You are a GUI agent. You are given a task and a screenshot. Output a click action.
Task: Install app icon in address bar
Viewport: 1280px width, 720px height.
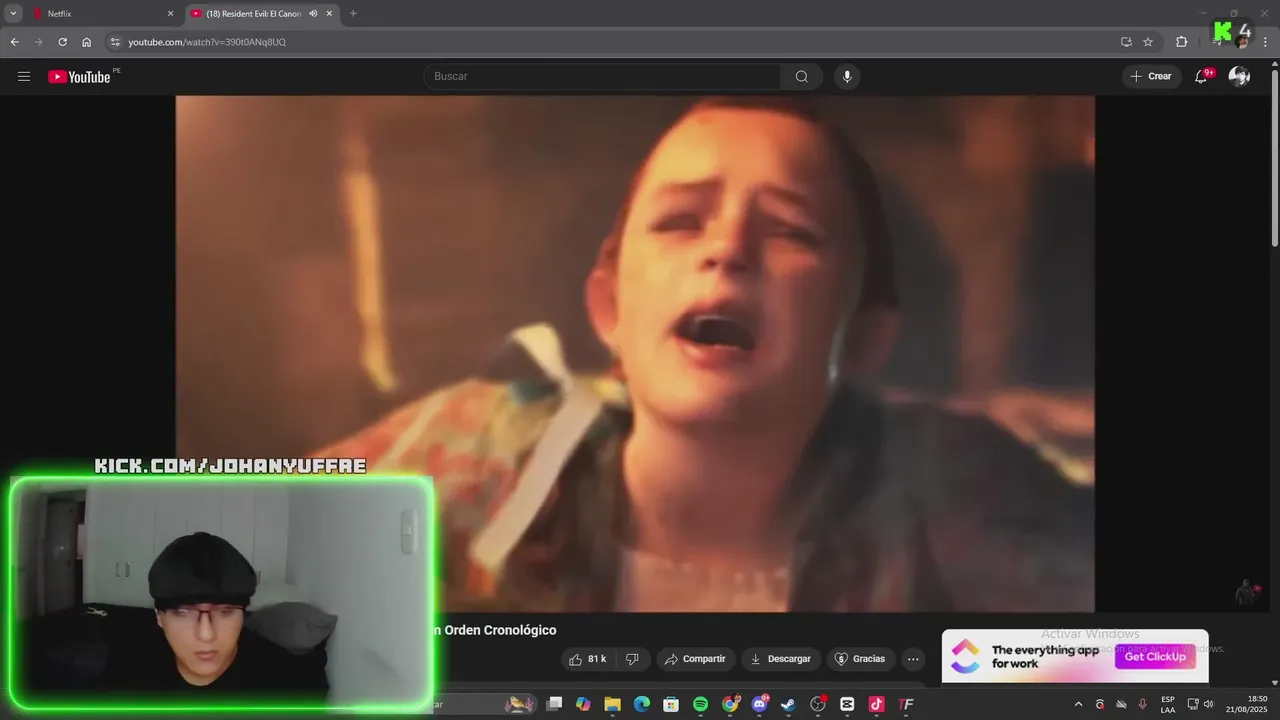click(1126, 42)
